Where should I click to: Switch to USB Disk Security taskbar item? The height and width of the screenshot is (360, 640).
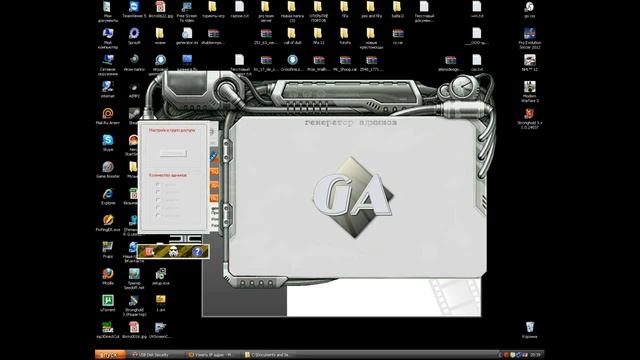pos(154,355)
